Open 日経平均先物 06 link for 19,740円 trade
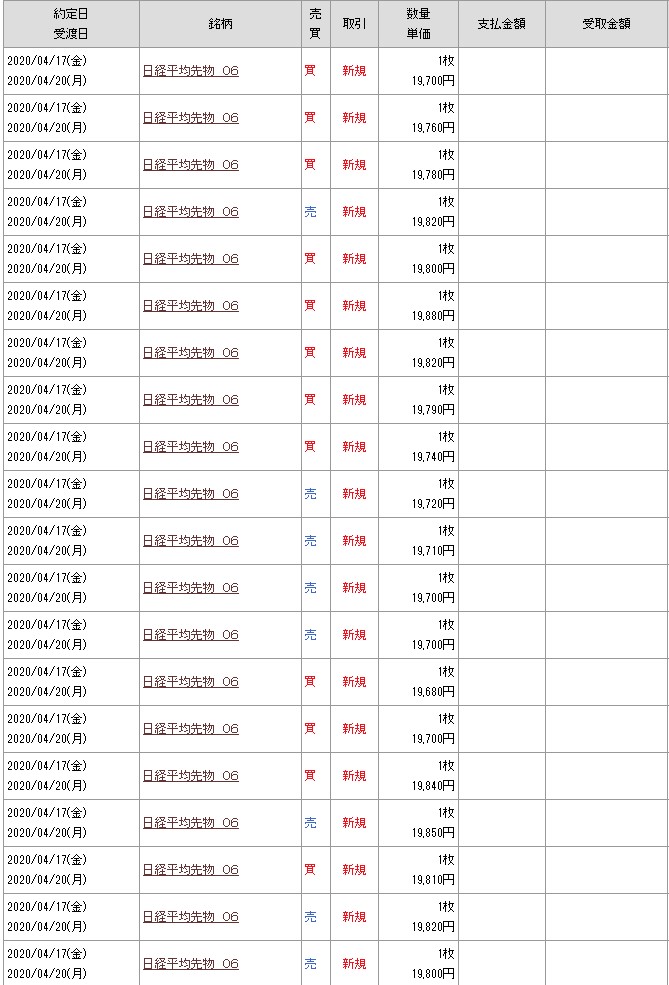The width and height of the screenshot is (669, 985). [x=191, y=447]
